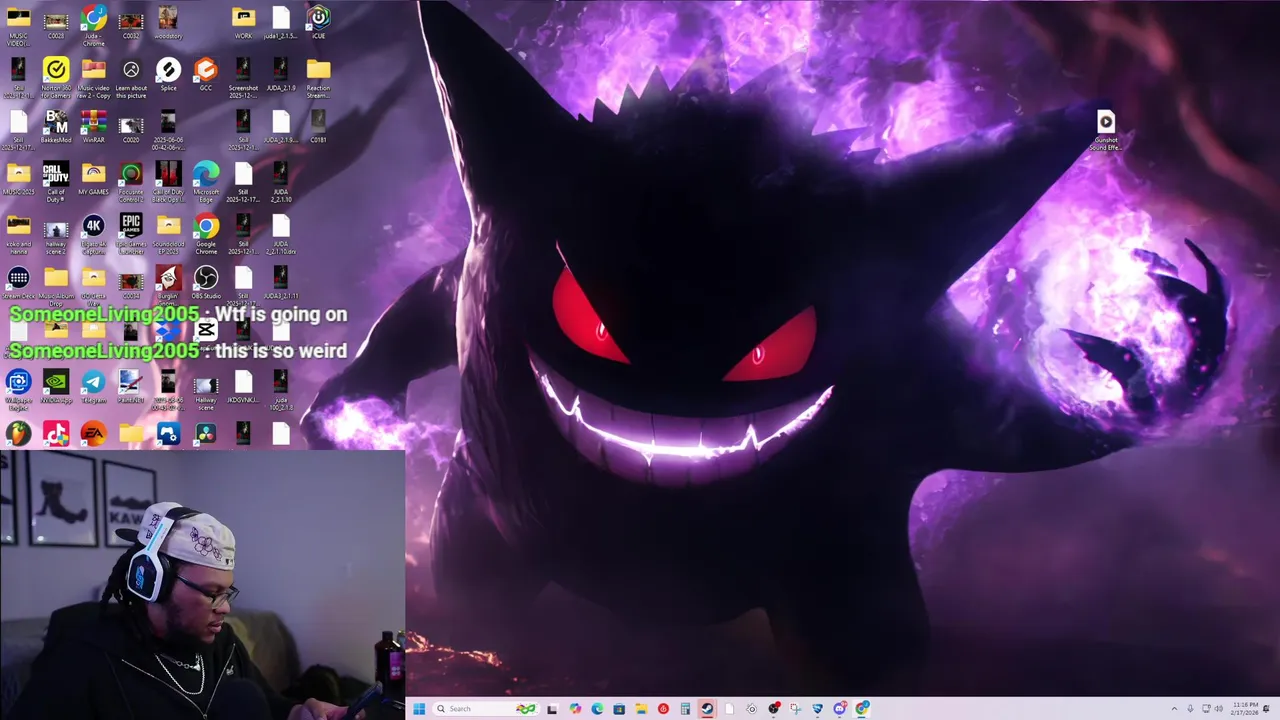
Task: Open the Windows Start menu
Action: [419, 709]
